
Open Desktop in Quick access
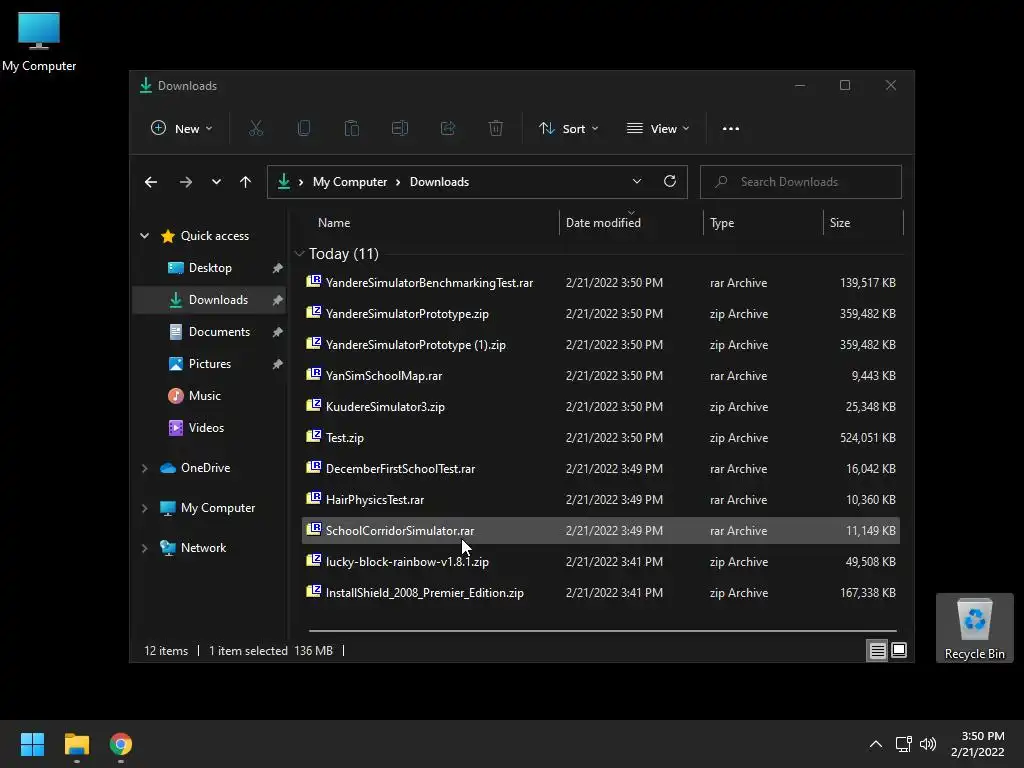210,268
